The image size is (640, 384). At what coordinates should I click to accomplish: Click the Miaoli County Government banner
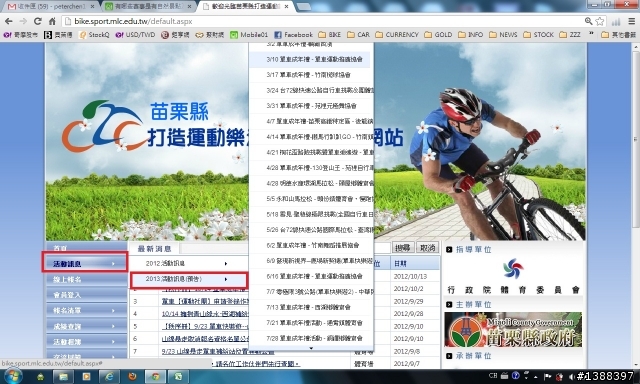point(513,330)
